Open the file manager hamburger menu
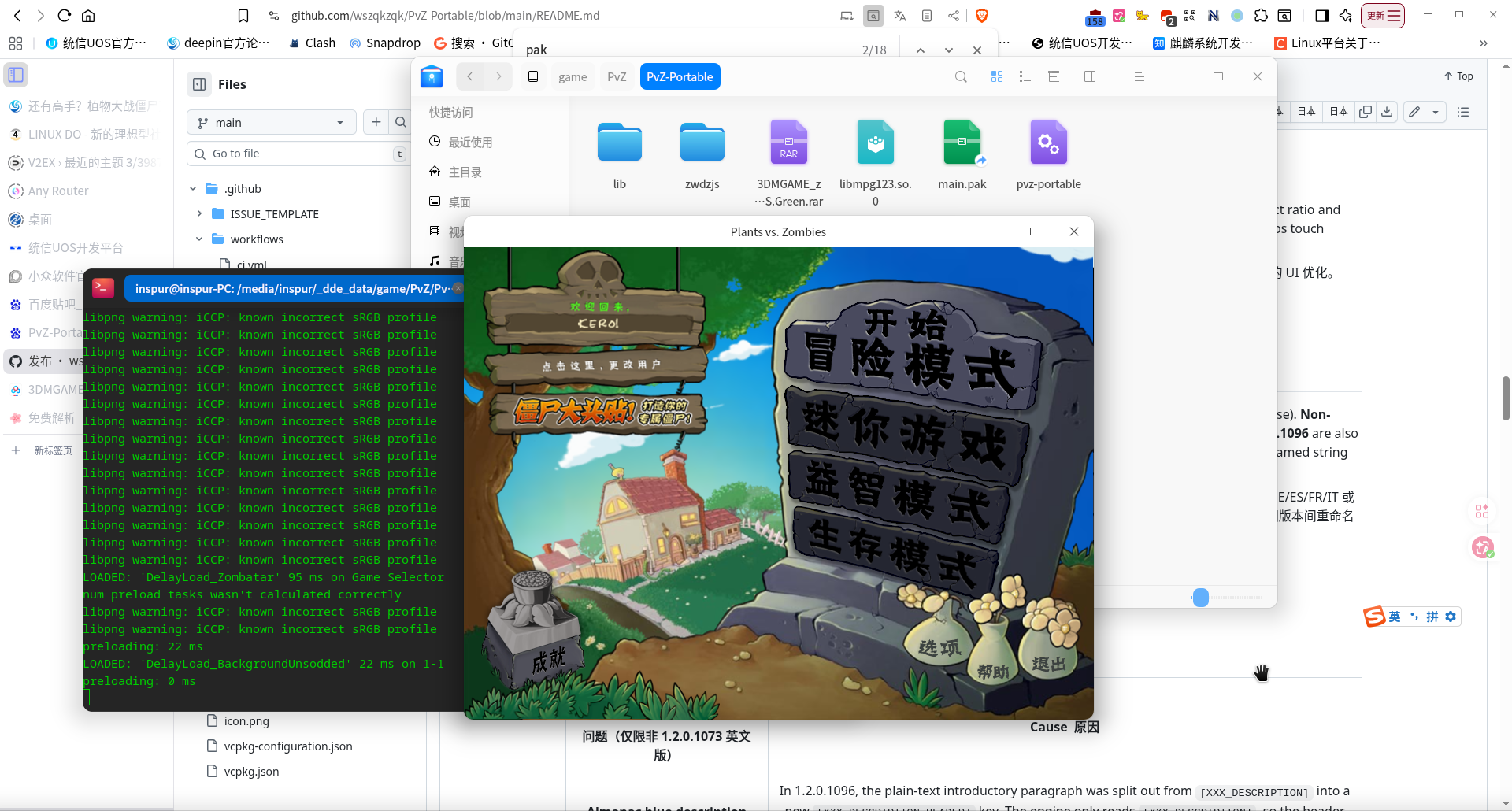Screen dimensions: 1512x811 click(x=1140, y=76)
